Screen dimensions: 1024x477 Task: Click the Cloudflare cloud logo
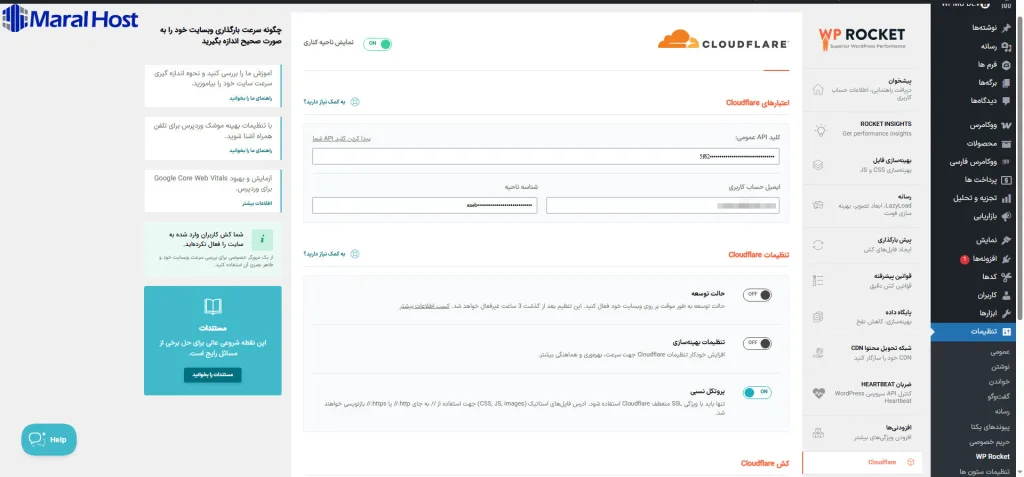[723, 40]
